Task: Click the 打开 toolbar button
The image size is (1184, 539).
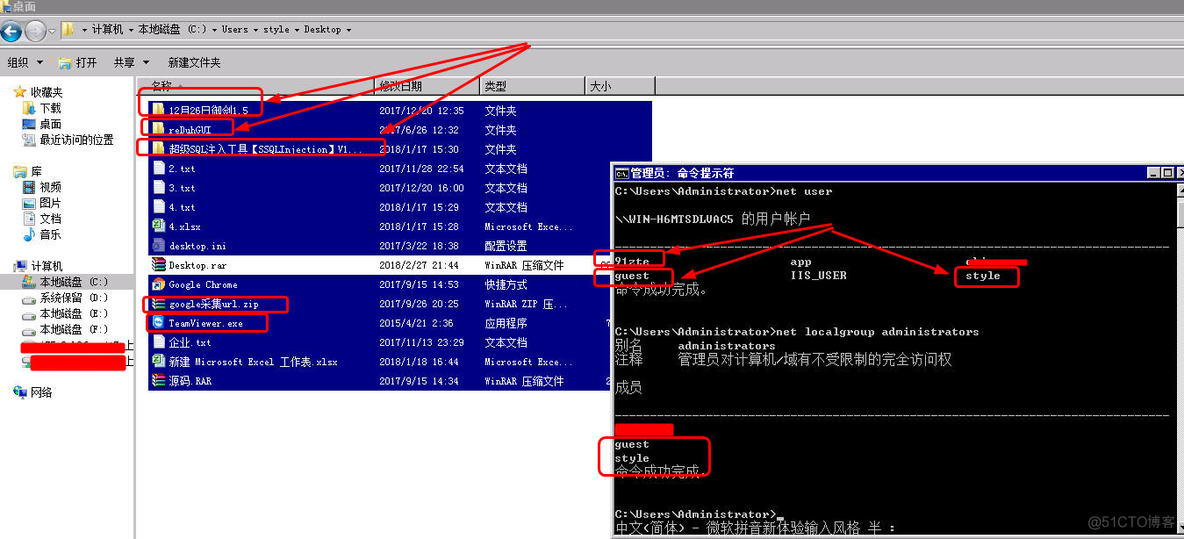Action: point(78,63)
